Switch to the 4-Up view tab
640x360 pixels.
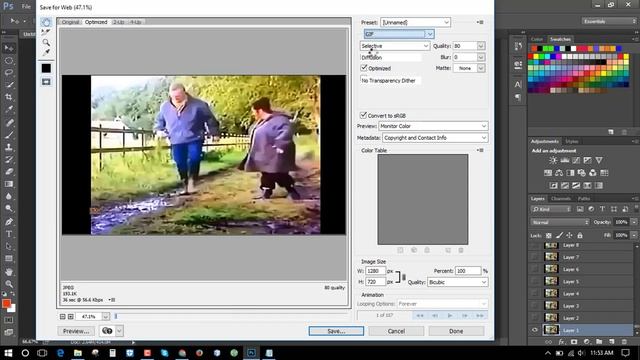[136, 22]
